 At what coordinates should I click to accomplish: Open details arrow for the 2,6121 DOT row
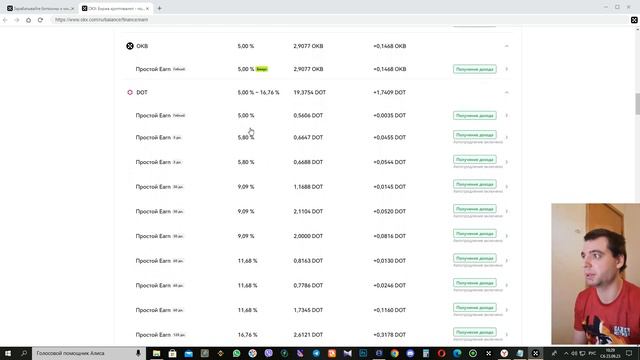coord(507,335)
